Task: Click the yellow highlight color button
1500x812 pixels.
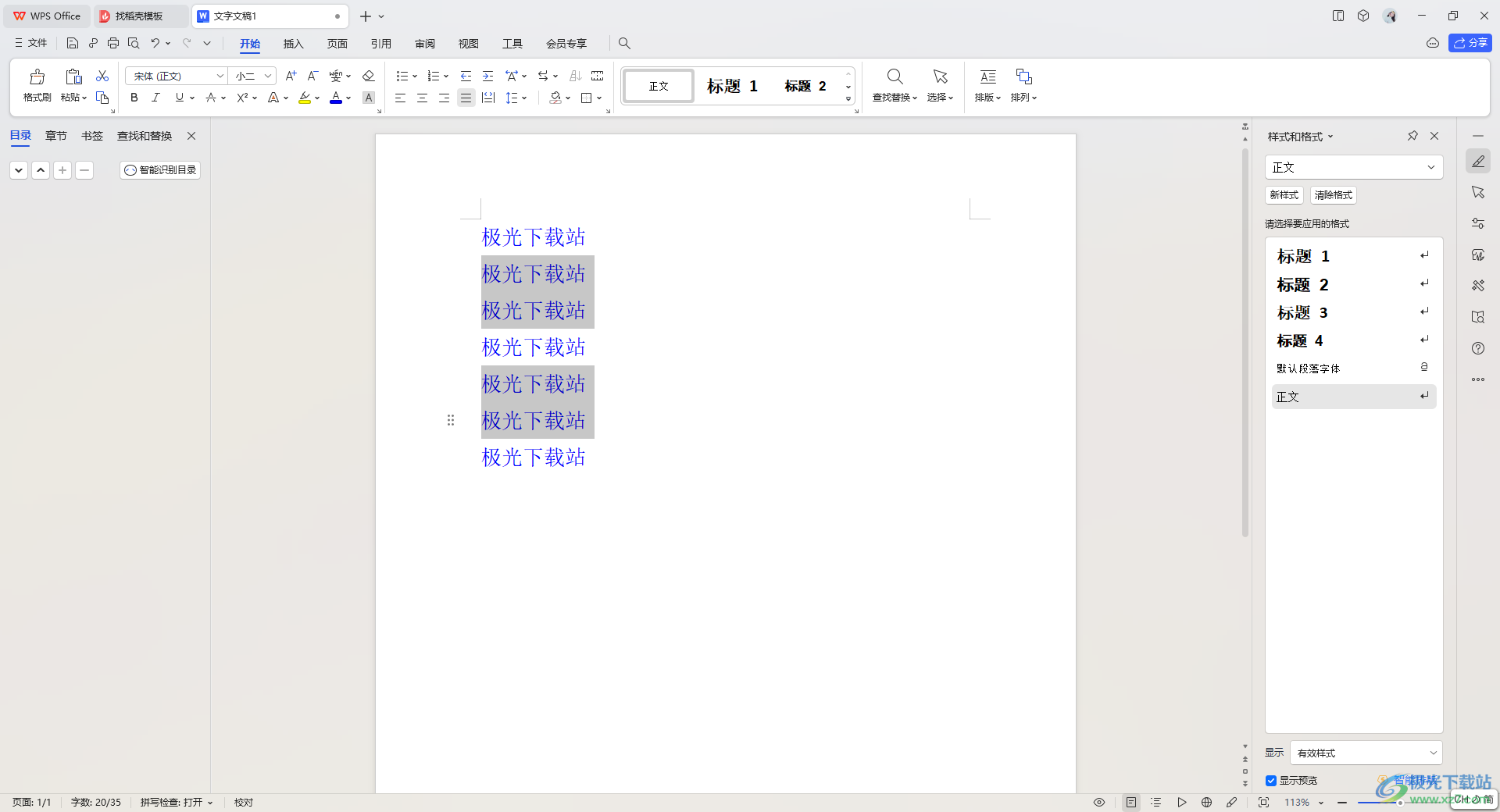Action: pyautogui.click(x=305, y=98)
